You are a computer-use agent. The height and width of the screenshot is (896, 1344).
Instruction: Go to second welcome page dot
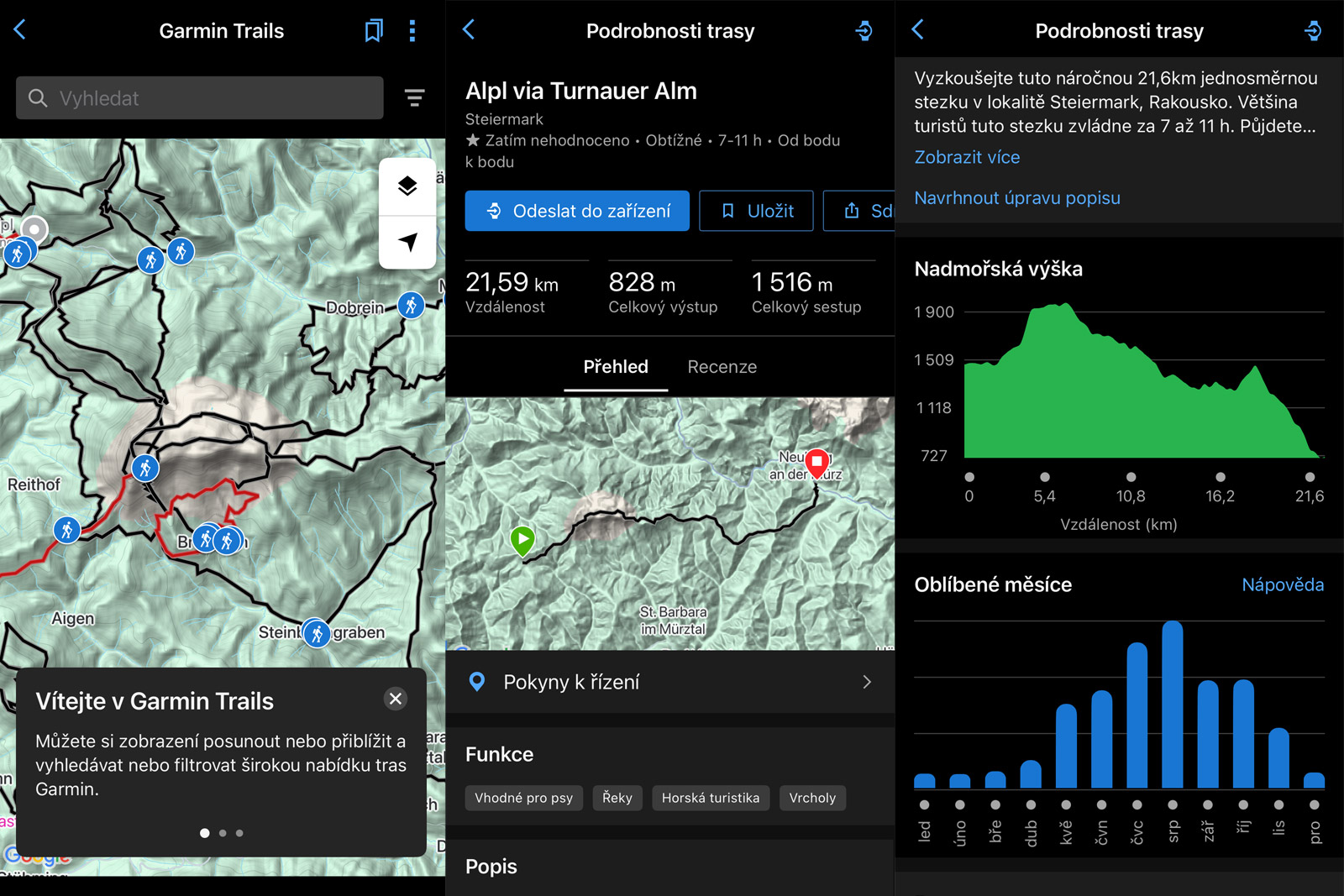tap(223, 833)
